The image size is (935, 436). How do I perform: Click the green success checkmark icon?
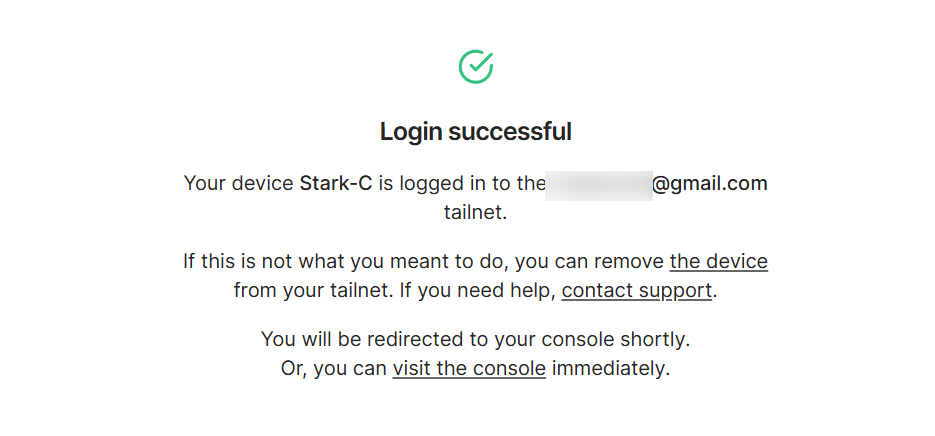point(476,66)
